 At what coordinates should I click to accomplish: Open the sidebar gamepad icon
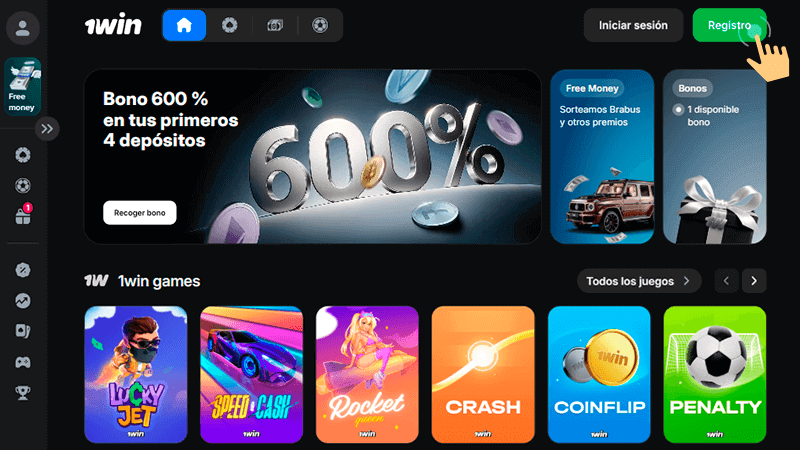(x=22, y=362)
